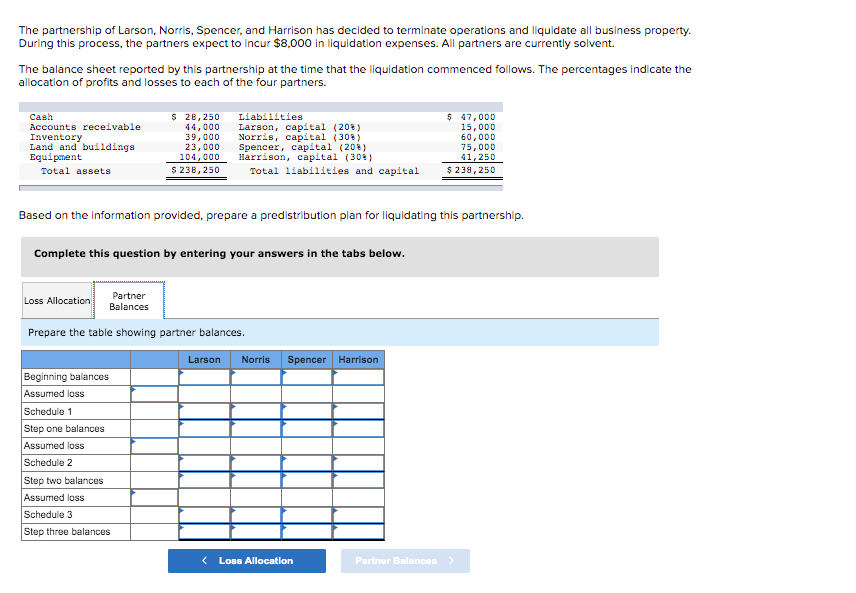Click Harrison's Step three balances cell
The width and height of the screenshot is (856, 593).
coord(359,532)
